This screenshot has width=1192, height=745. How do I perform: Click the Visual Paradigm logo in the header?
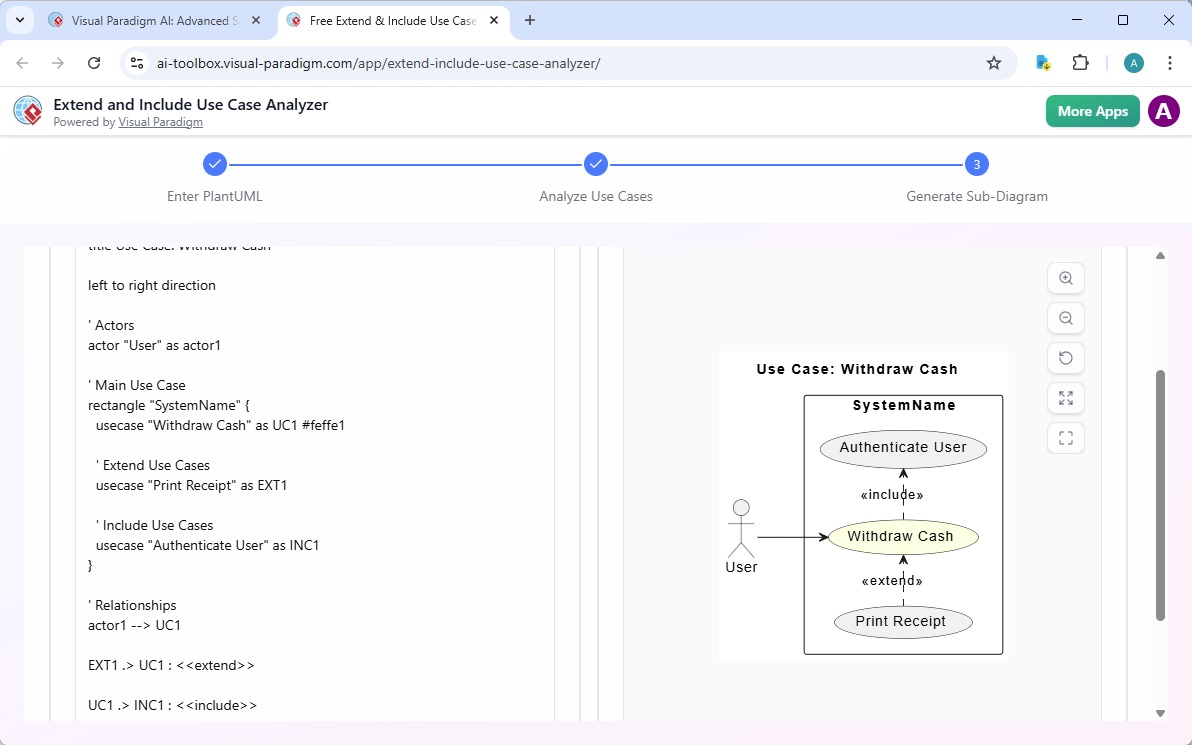click(x=27, y=110)
